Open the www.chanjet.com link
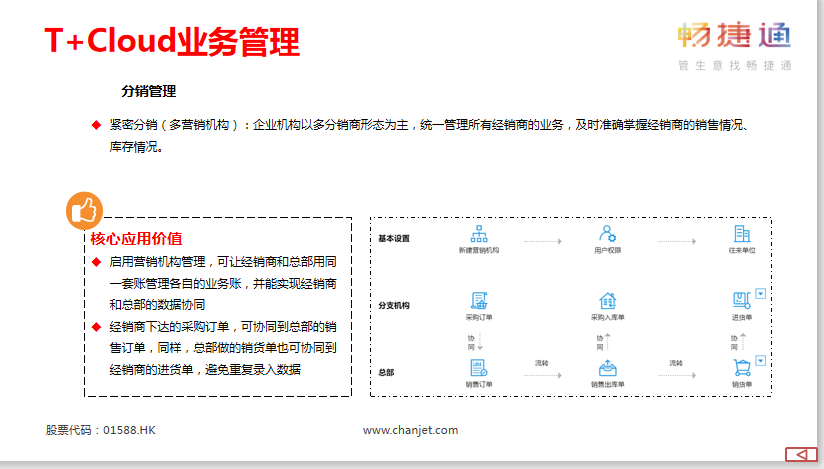Viewport: 824px width, 469px height. [410, 430]
